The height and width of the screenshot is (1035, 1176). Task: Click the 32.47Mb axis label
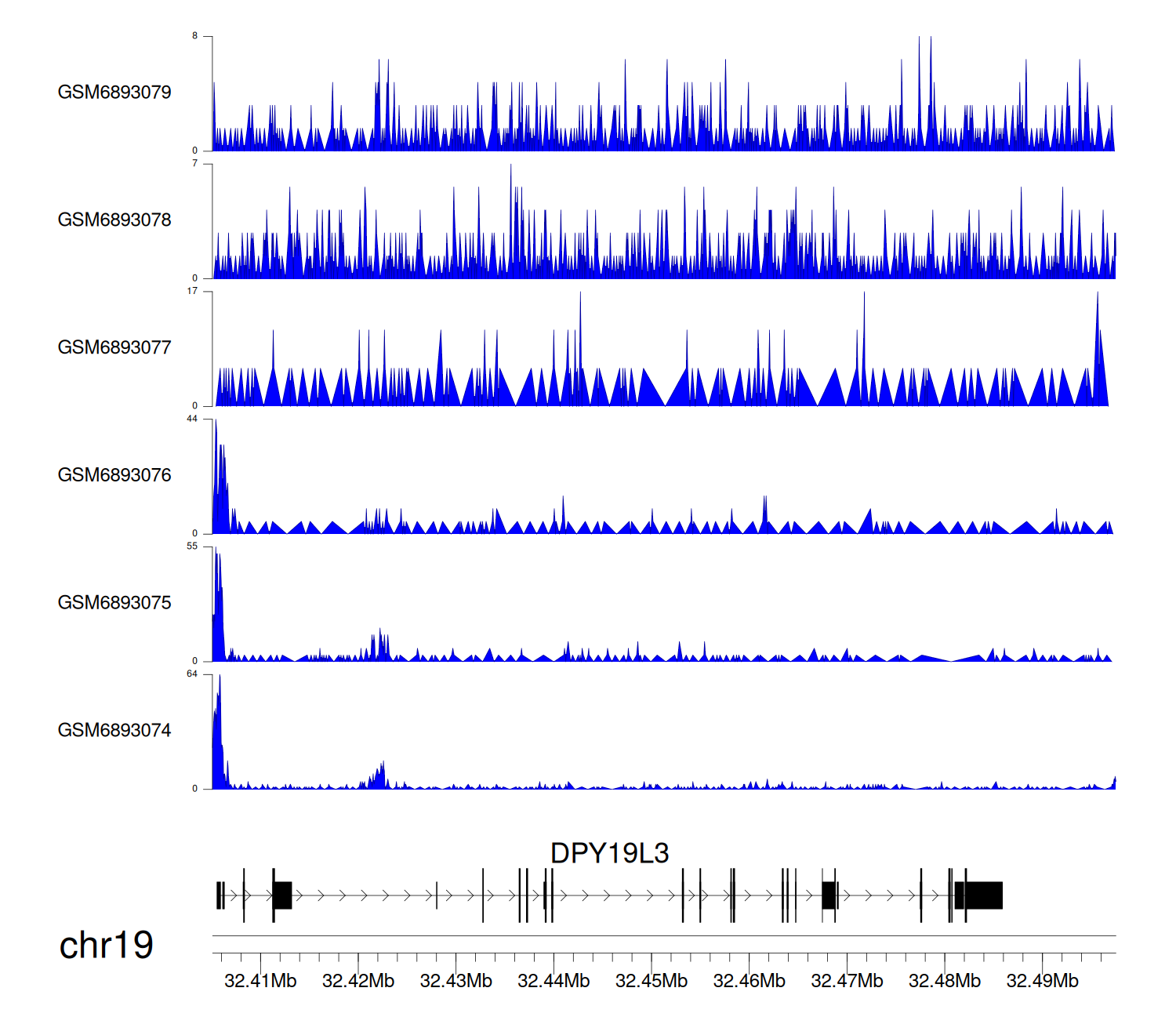coord(847,981)
